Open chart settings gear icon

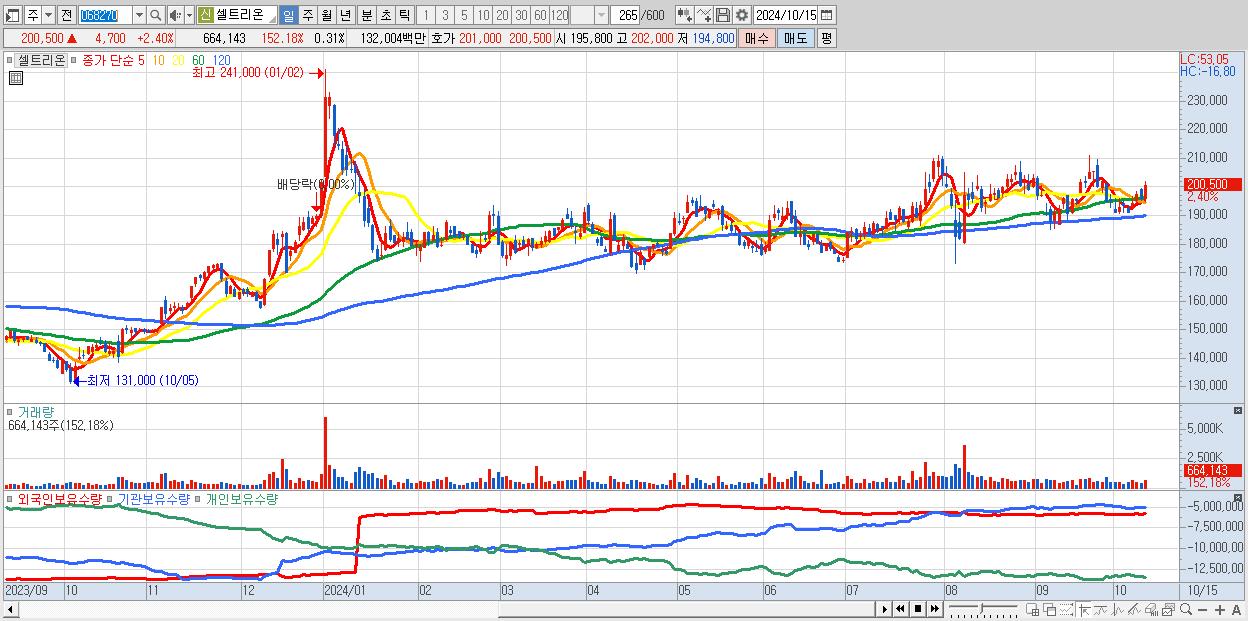coord(741,15)
